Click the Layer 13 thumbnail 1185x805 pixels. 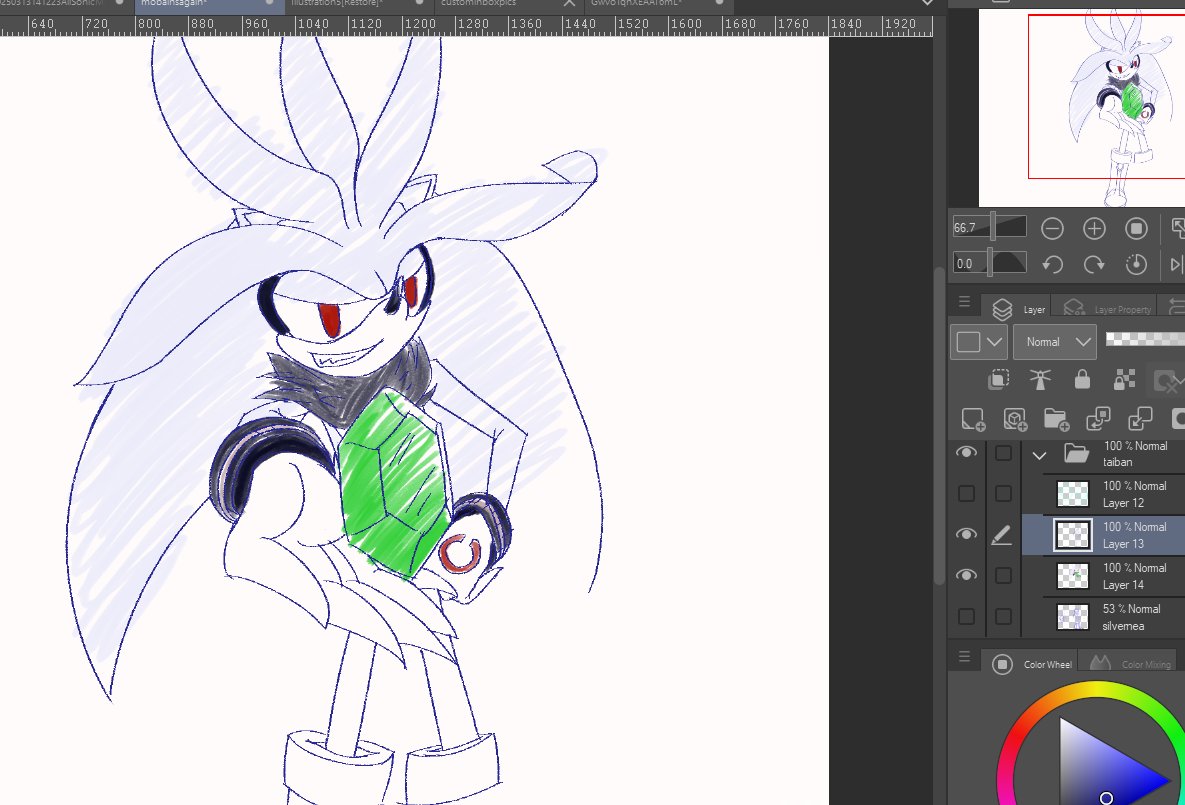(x=1072, y=535)
